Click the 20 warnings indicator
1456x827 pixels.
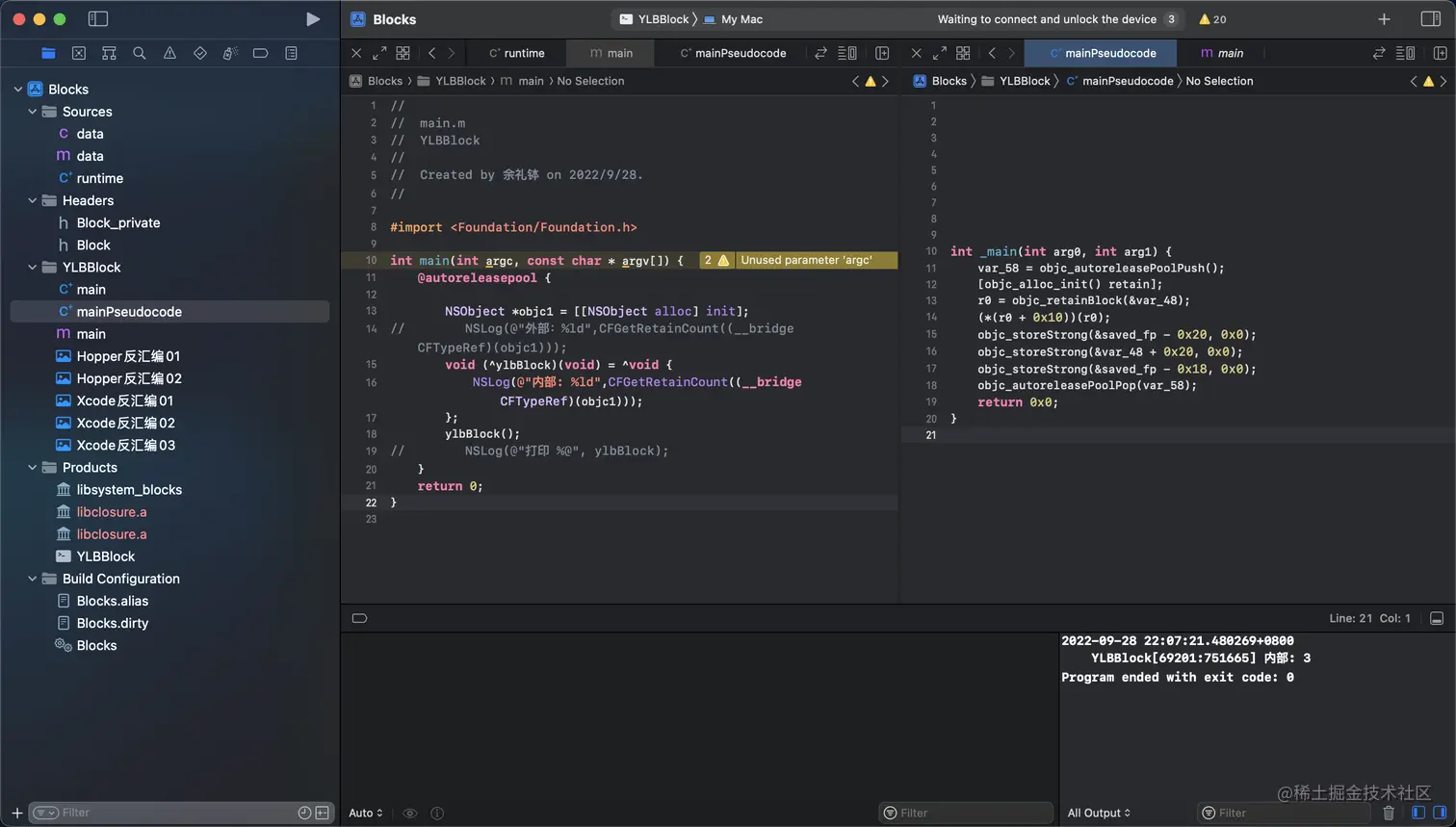click(1212, 19)
